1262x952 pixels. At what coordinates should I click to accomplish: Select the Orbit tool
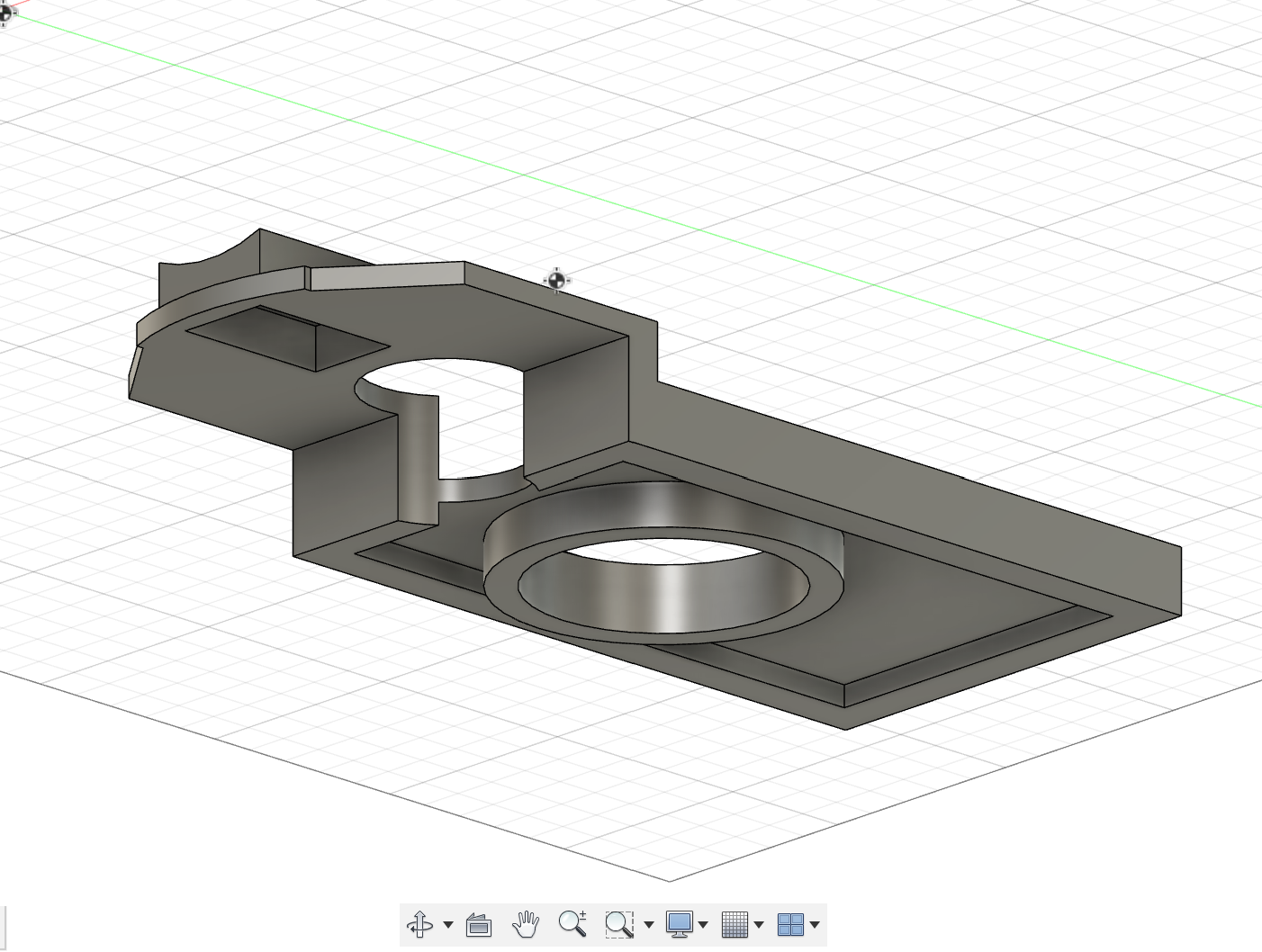[x=420, y=924]
